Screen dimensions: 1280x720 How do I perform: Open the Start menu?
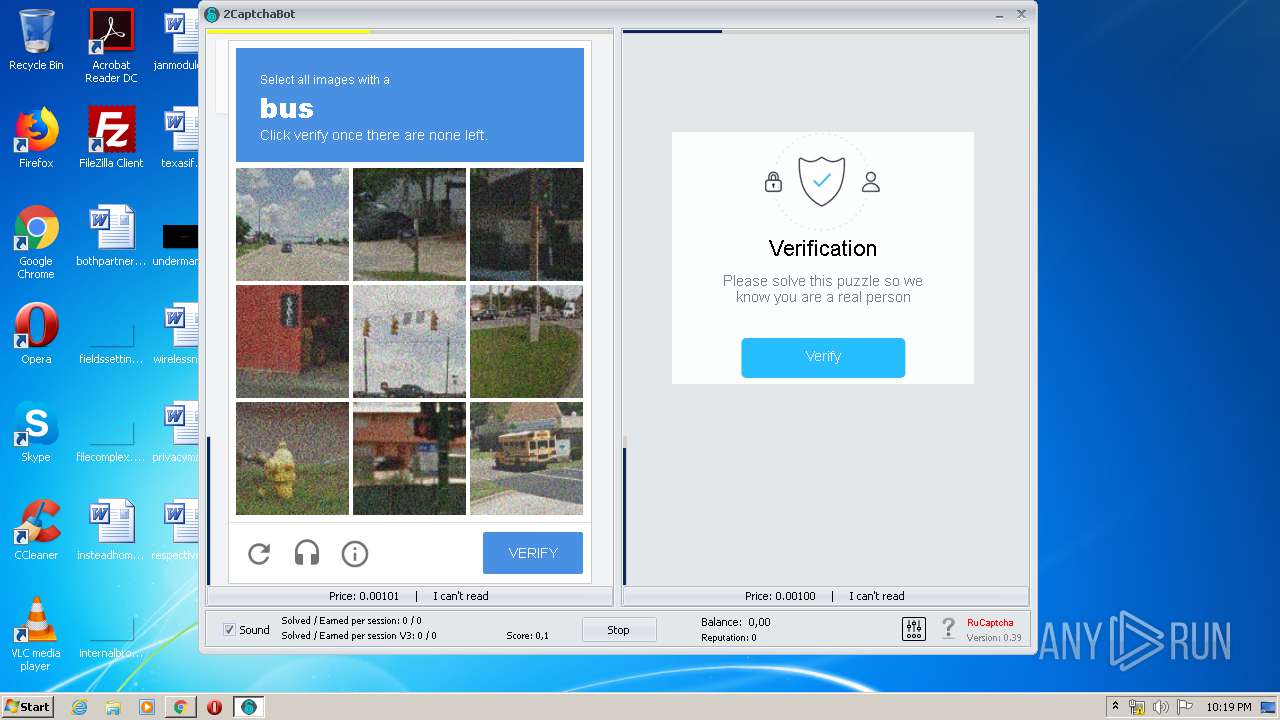point(27,707)
